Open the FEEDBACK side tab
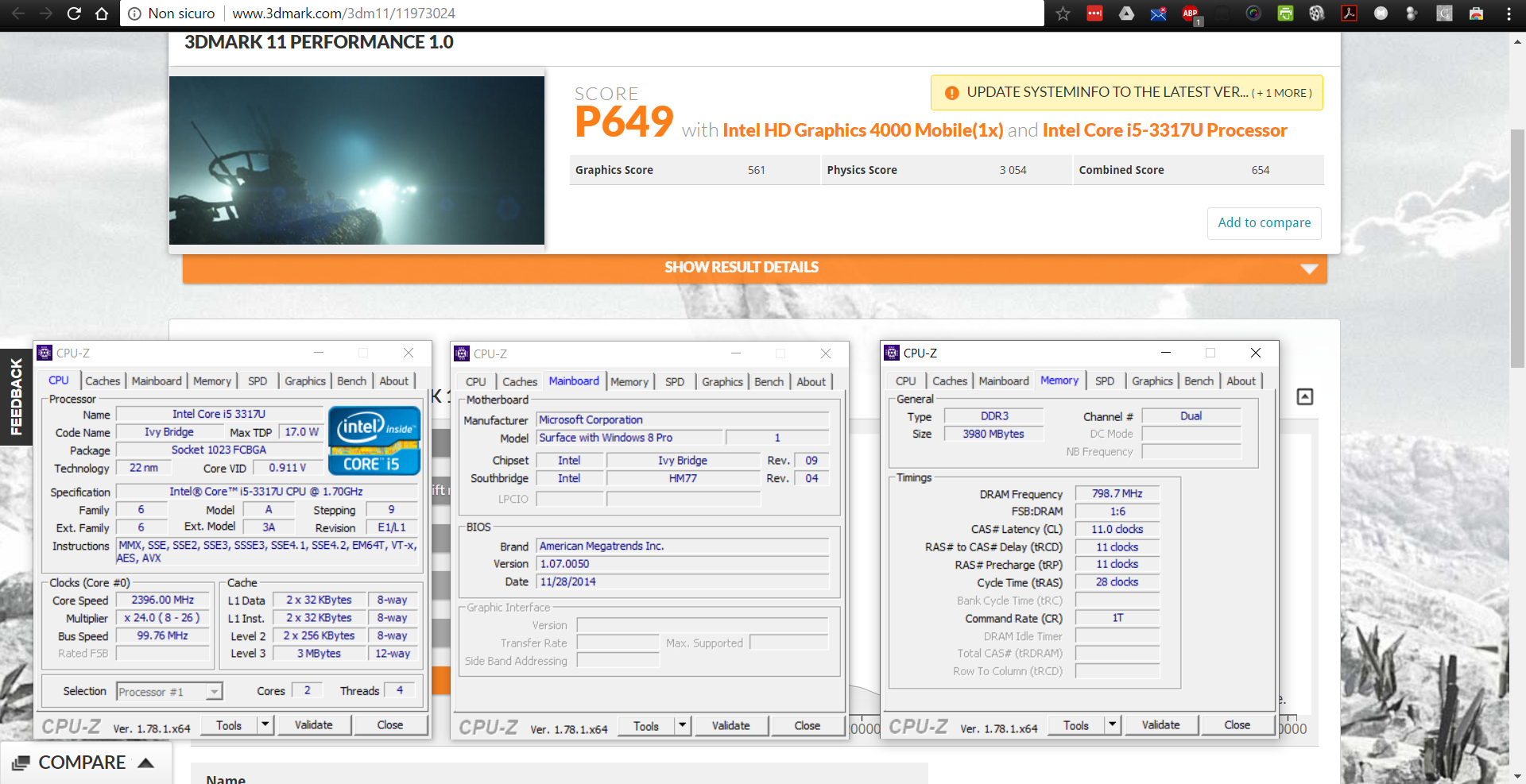The image size is (1526, 784). [16, 397]
